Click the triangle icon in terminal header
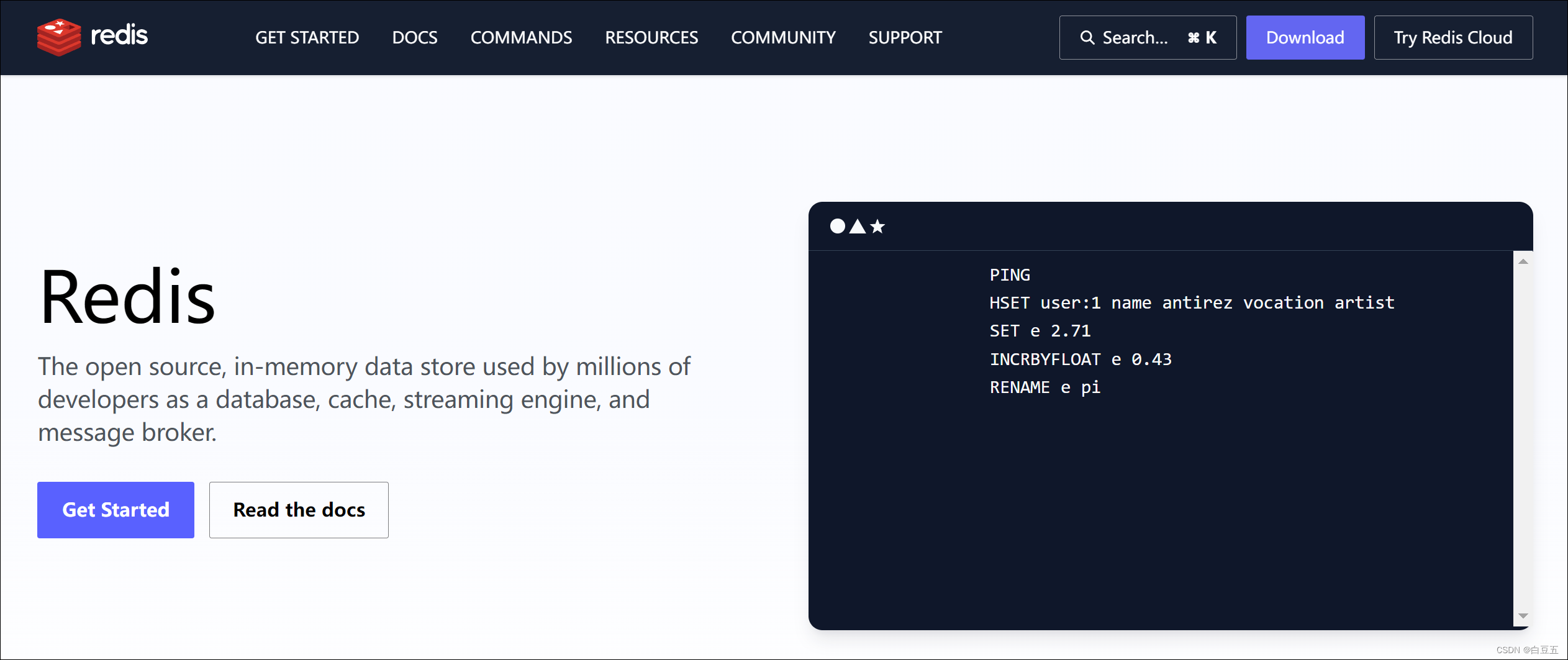This screenshot has height=660, width=1568. click(858, 226)
